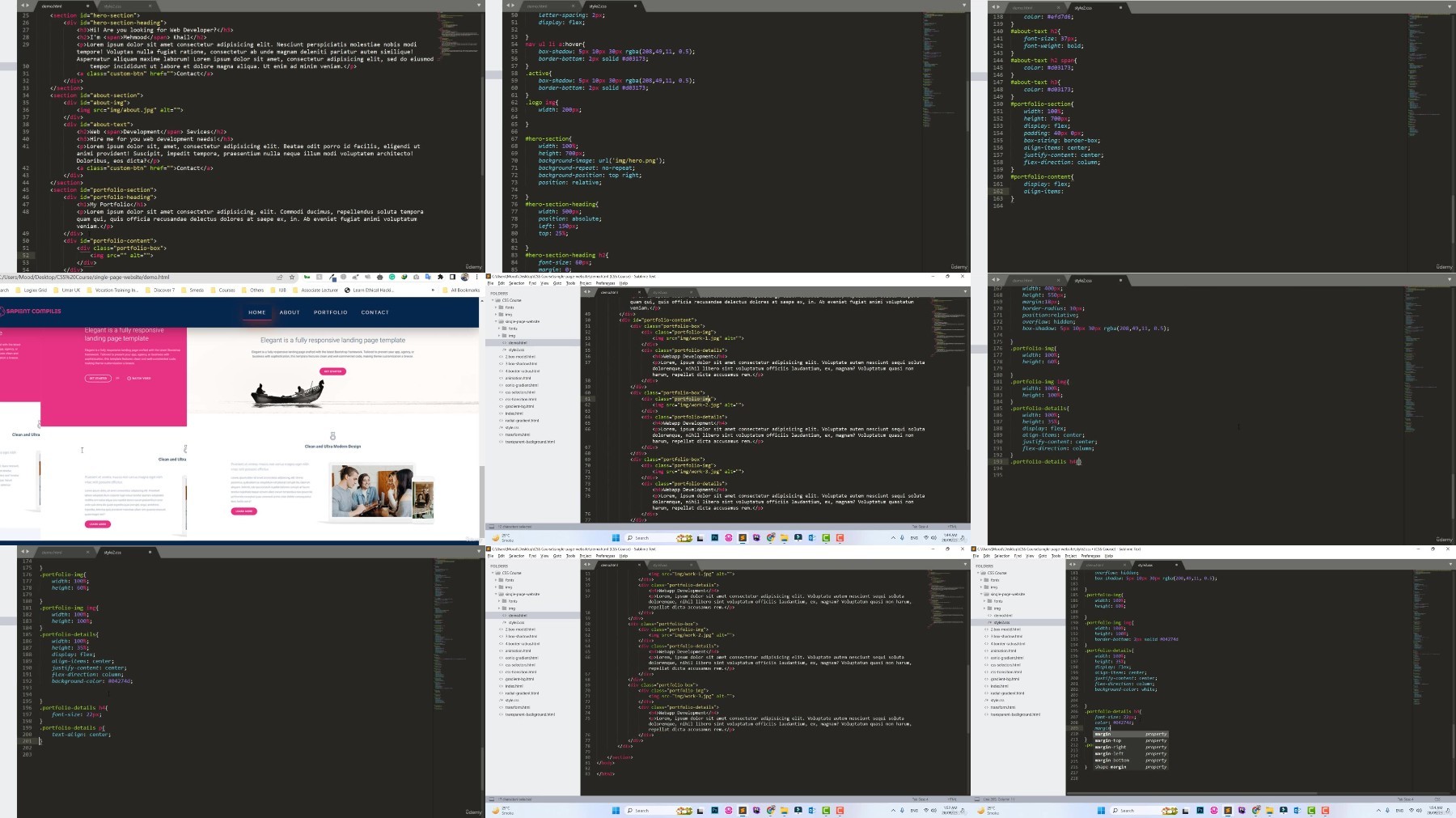Open Chrome's three-dot menu
Image resolution: width=1456 pixels, height=818 pixels.
[x=477, y=278]
